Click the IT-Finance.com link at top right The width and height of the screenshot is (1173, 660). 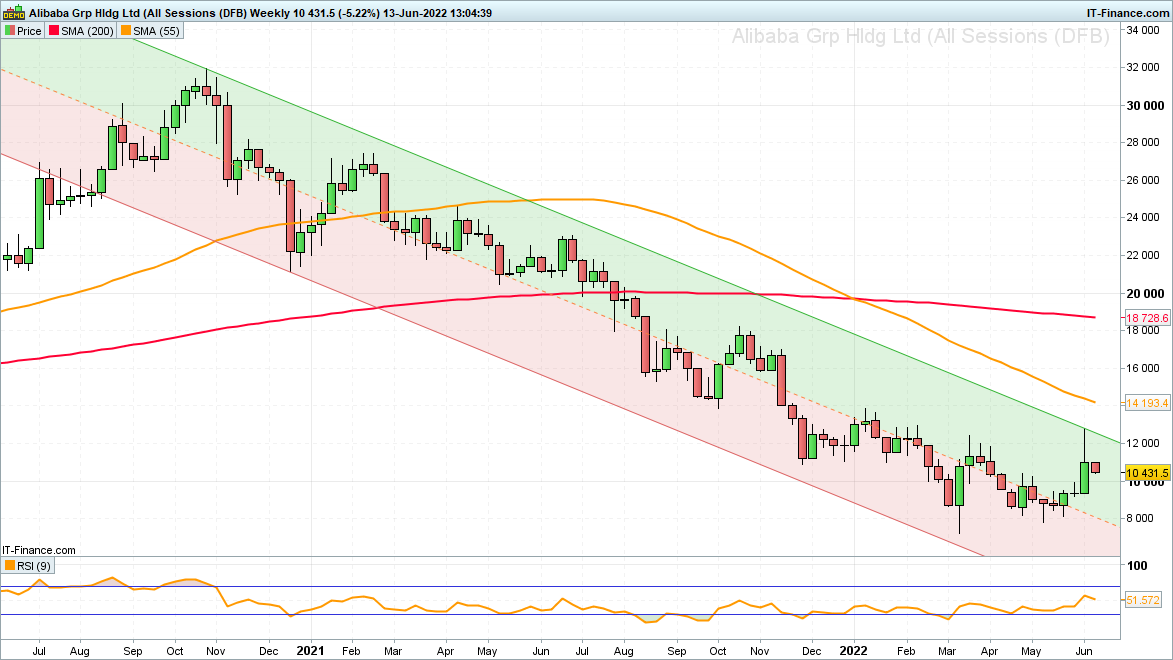1128,13
